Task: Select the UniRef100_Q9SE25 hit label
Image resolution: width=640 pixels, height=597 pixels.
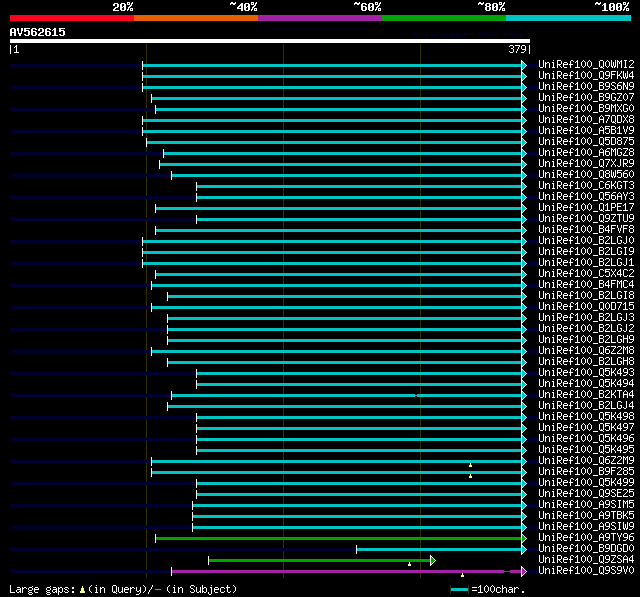Action: (x=586, y=494)
